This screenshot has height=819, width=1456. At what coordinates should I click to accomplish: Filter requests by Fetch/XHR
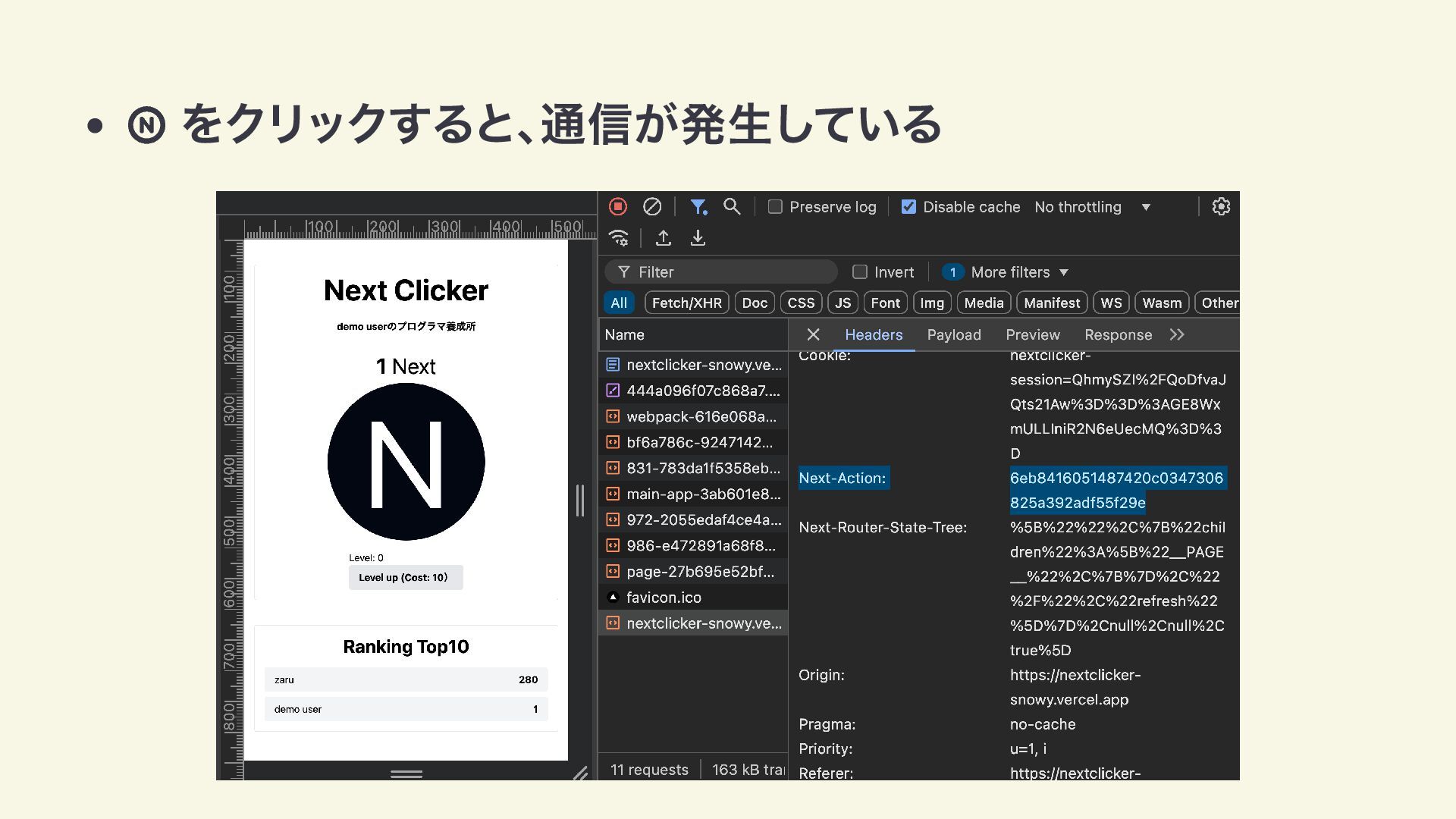coord(686,303)
